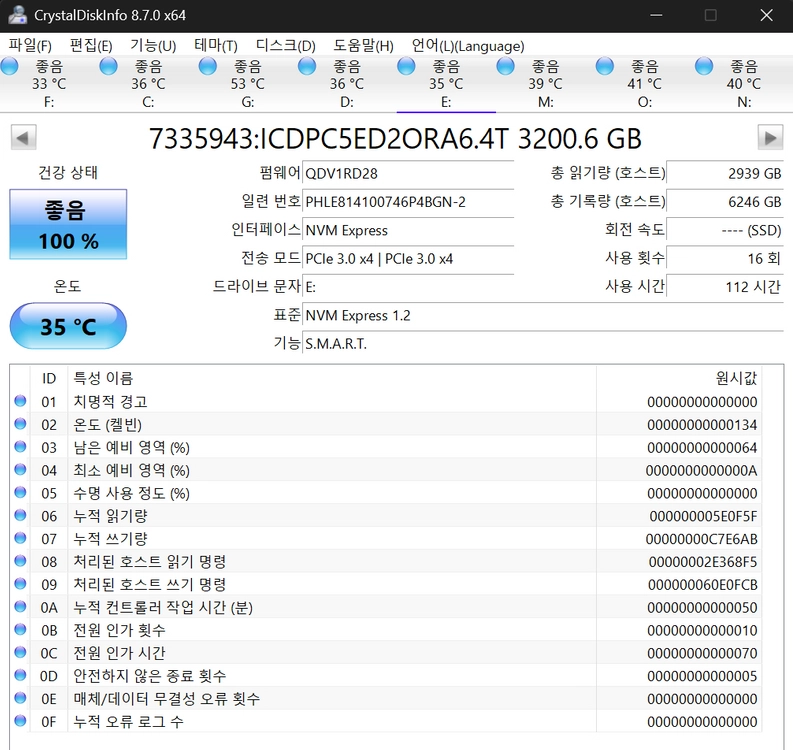
Task: Open the 도움말(H) menu
Action: pyautogui.click(x=363, y=46)
